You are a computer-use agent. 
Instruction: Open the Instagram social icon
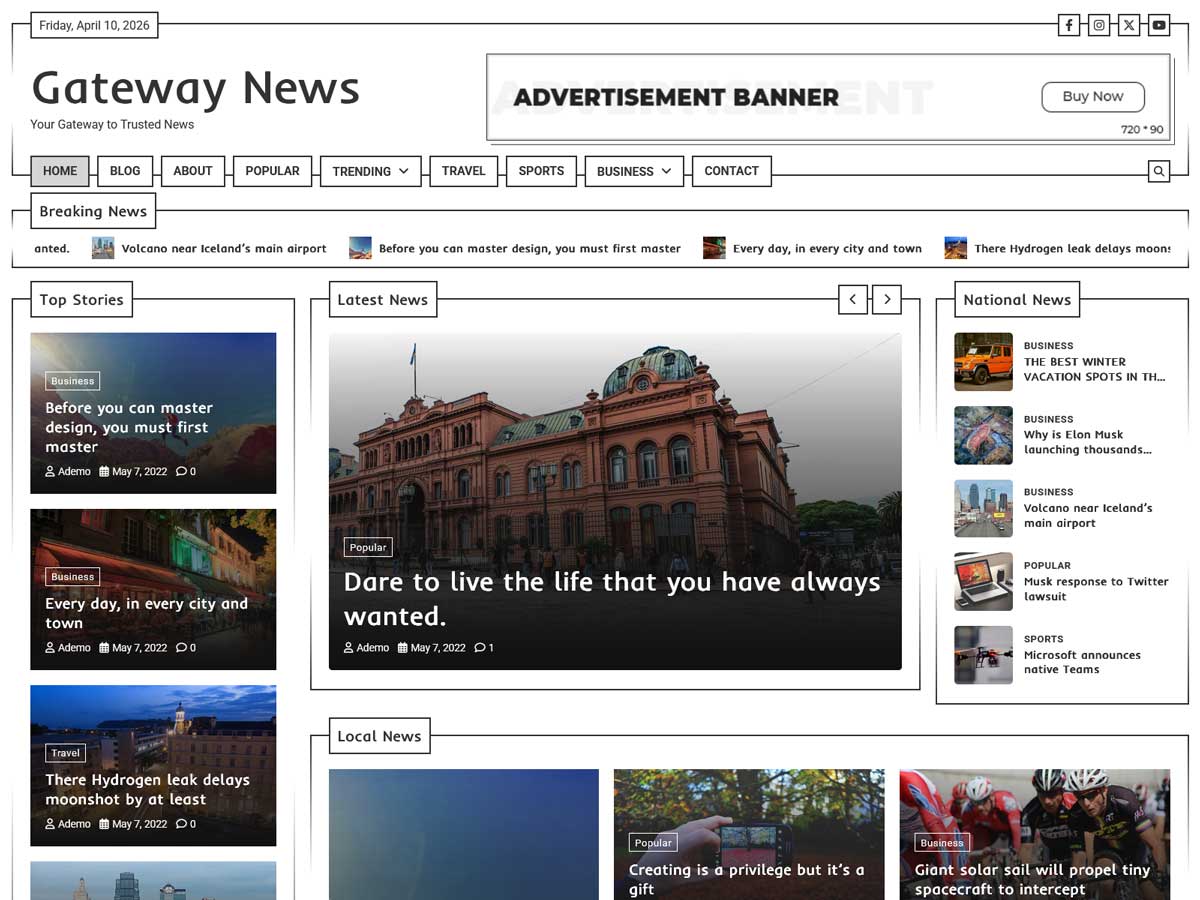(x=1099, y=25)
